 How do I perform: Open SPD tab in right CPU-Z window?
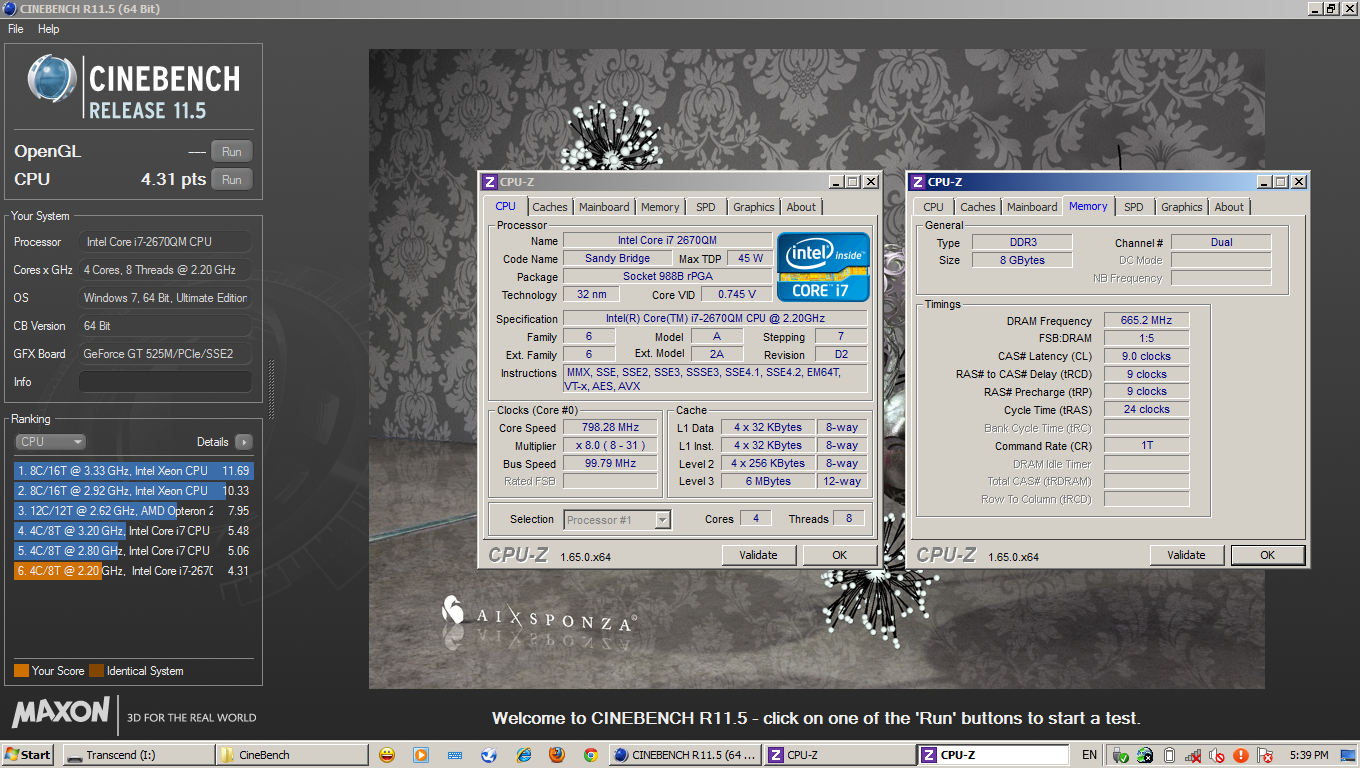coord(1133,207)
